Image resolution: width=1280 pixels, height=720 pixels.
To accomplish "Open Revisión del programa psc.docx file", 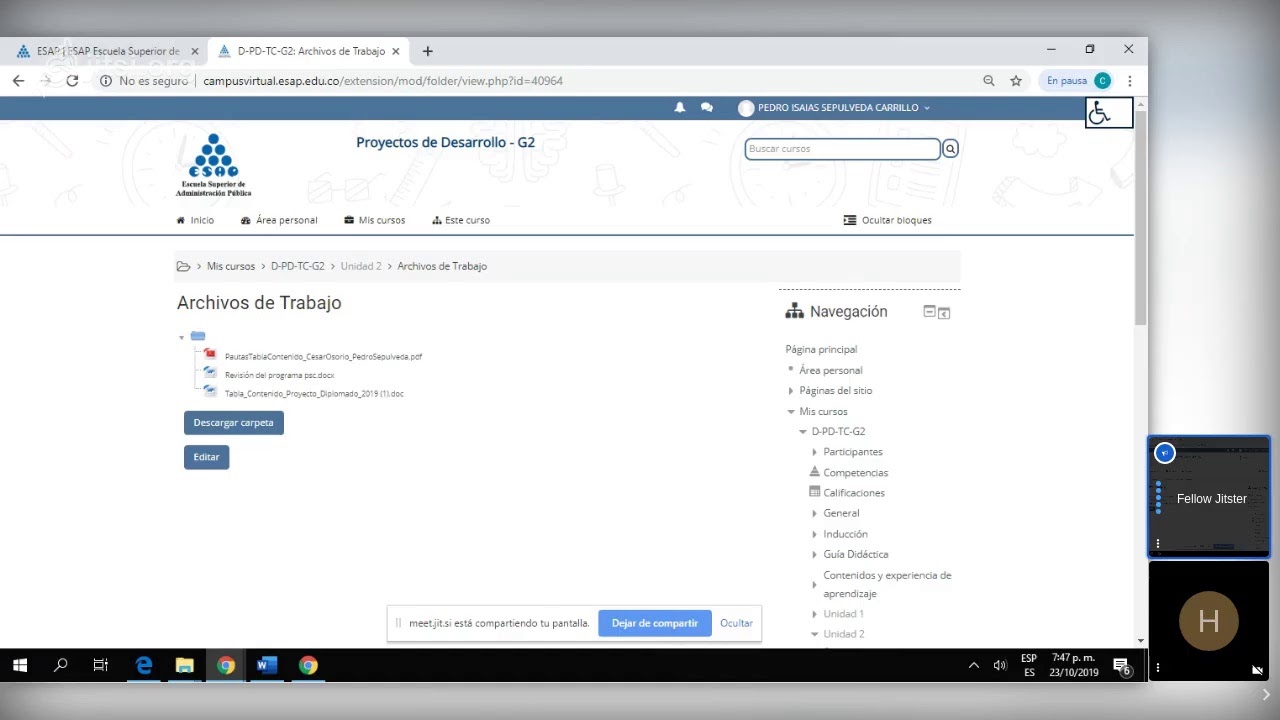I will tap(279, 375).
